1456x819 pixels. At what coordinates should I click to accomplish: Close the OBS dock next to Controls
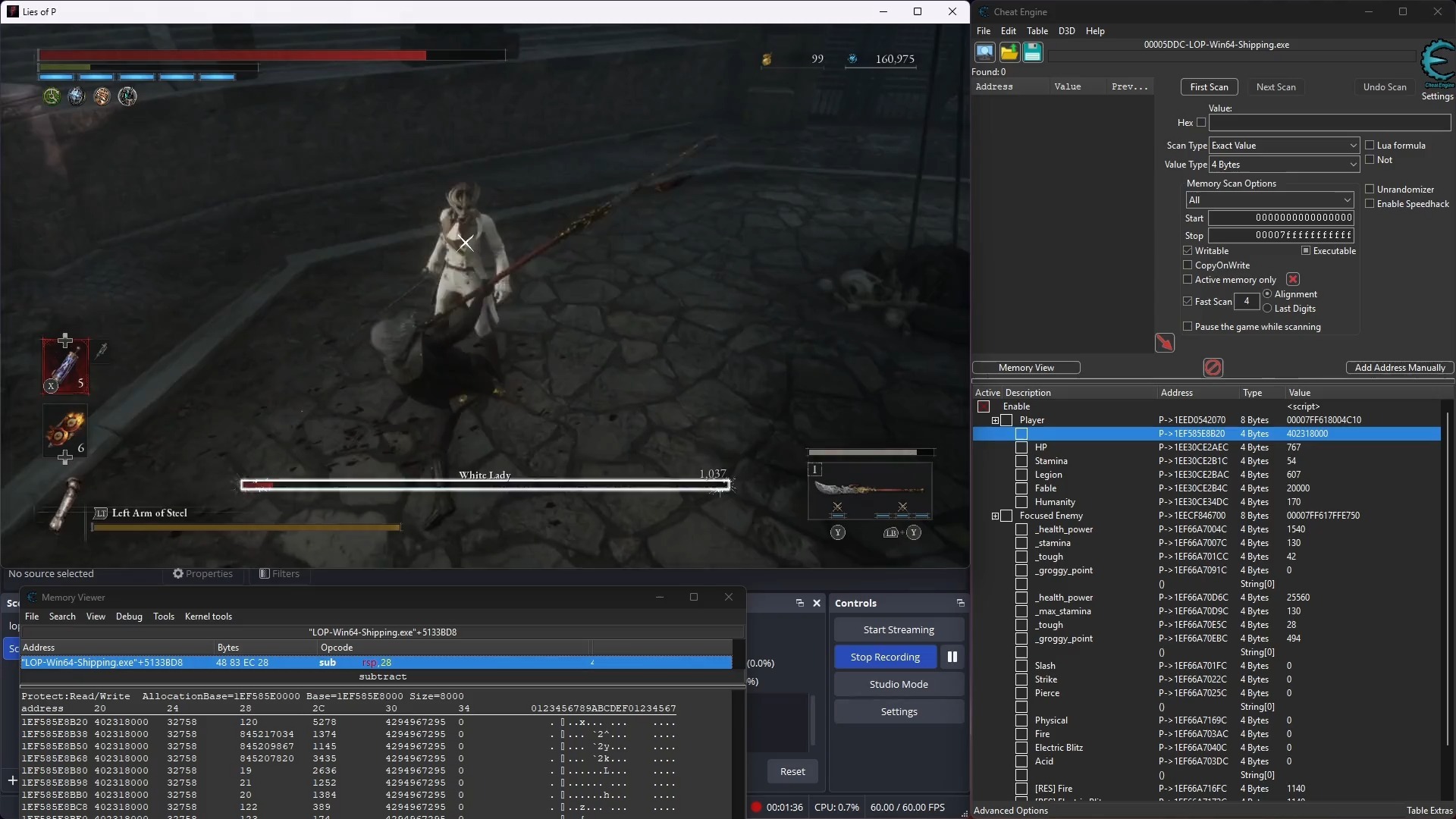(817, 603)
